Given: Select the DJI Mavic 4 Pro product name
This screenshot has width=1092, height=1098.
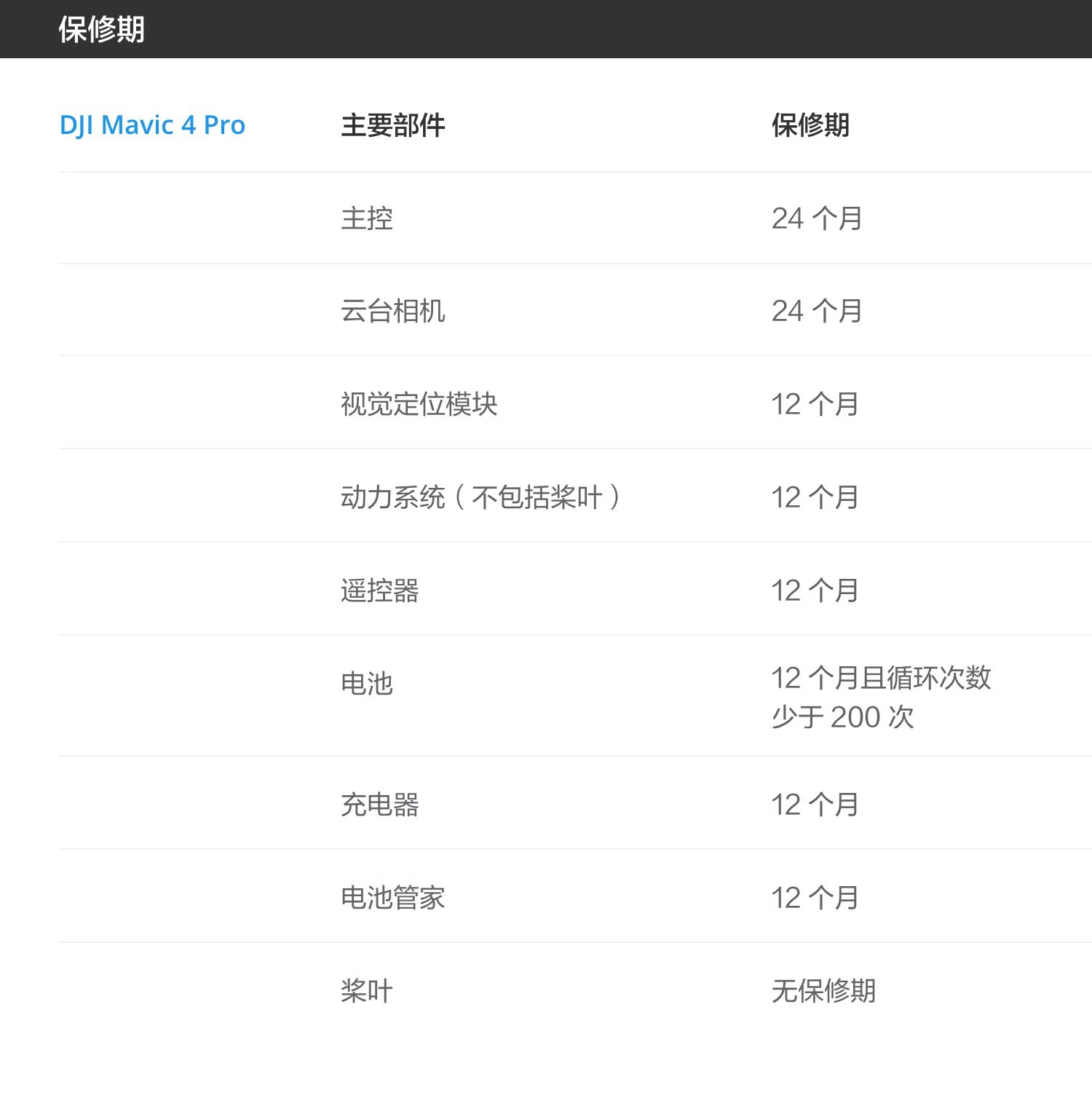Looking at the screenshot, I should tap(153, 125).
